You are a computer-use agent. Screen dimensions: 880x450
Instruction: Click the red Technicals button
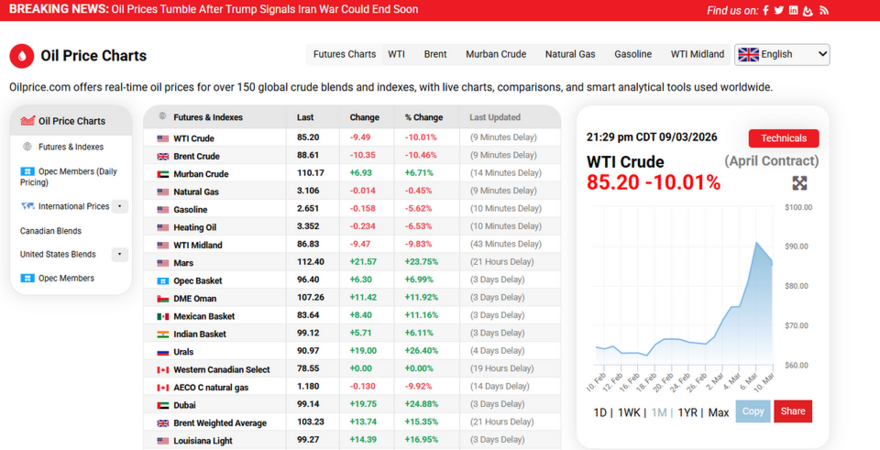tap(783, 138)
